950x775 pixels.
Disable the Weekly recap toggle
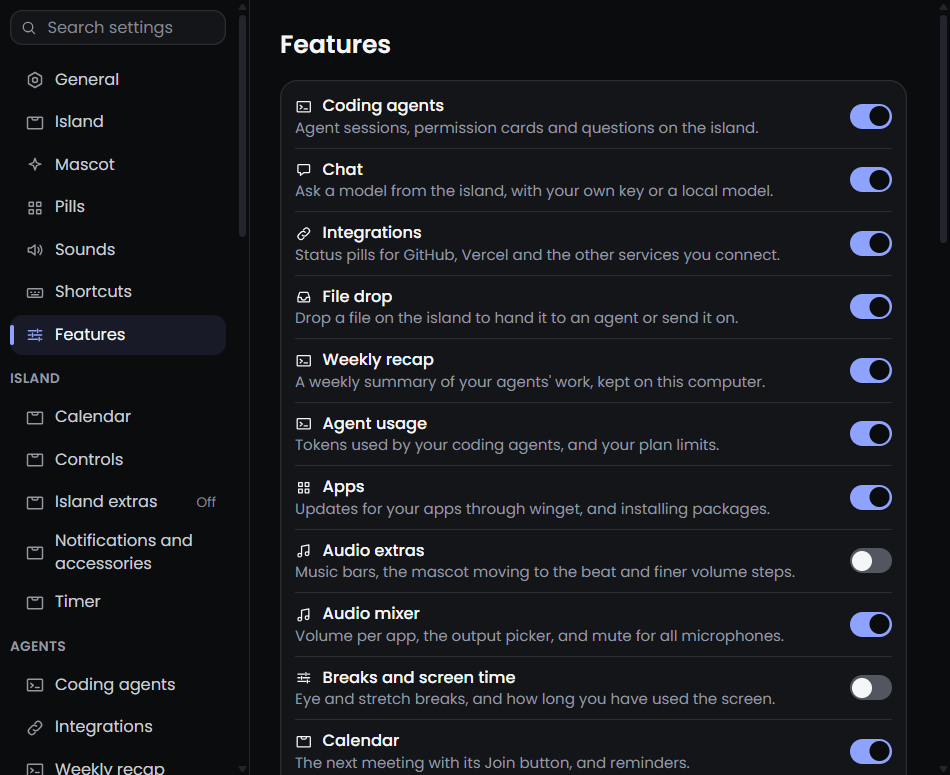click(871, 370)
